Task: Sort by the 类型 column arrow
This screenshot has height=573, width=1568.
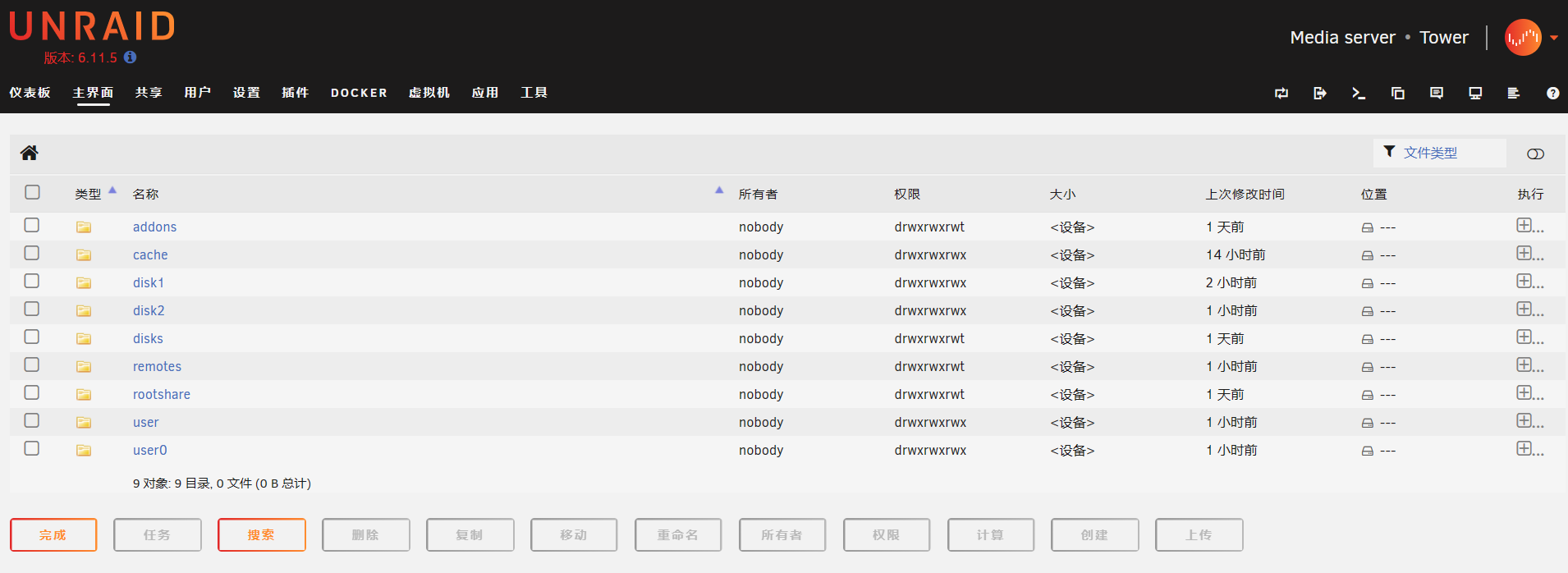Action: pyautogui.click(x=112, y=190)
